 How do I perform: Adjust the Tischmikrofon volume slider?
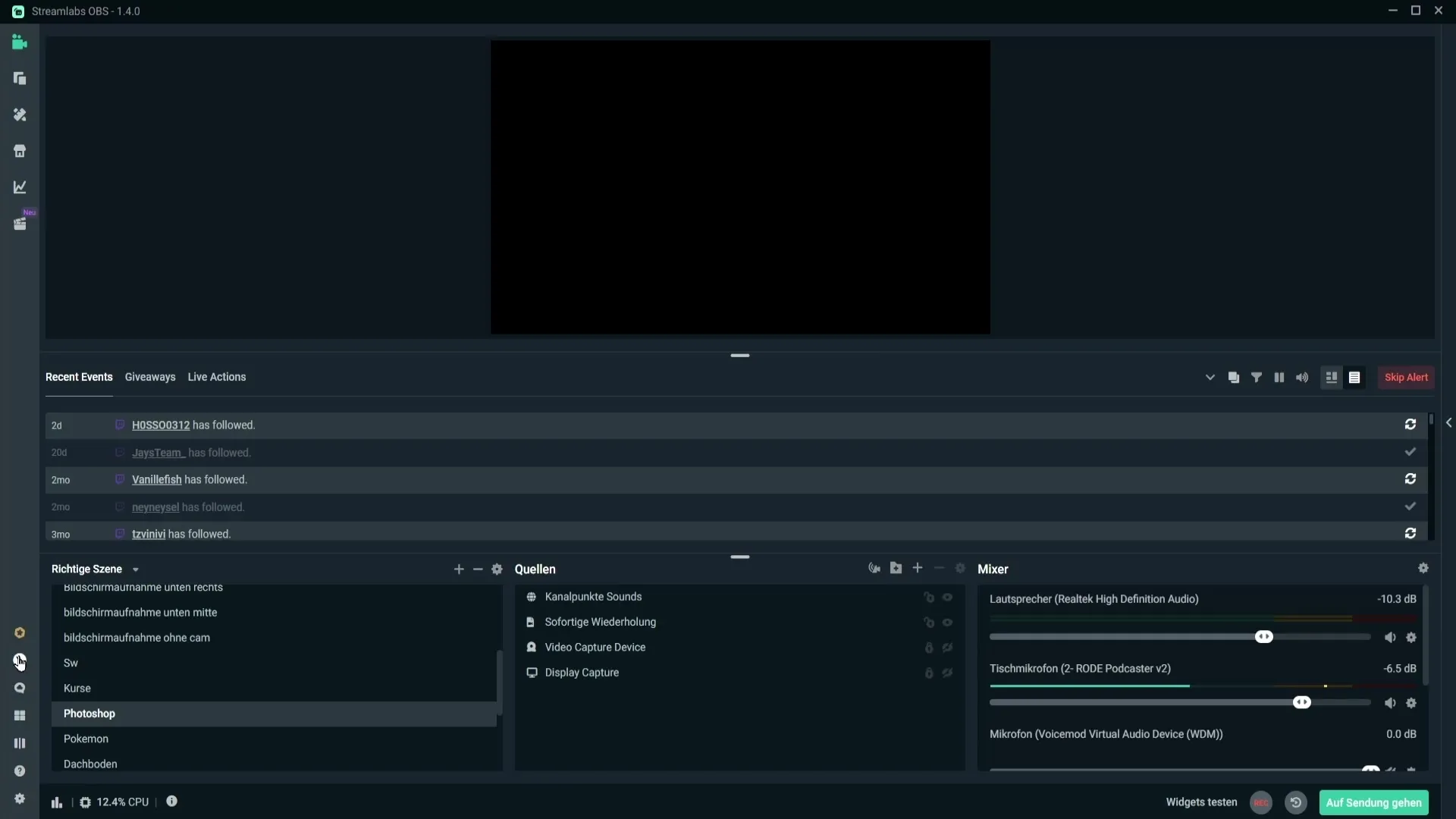[1301, 702]
